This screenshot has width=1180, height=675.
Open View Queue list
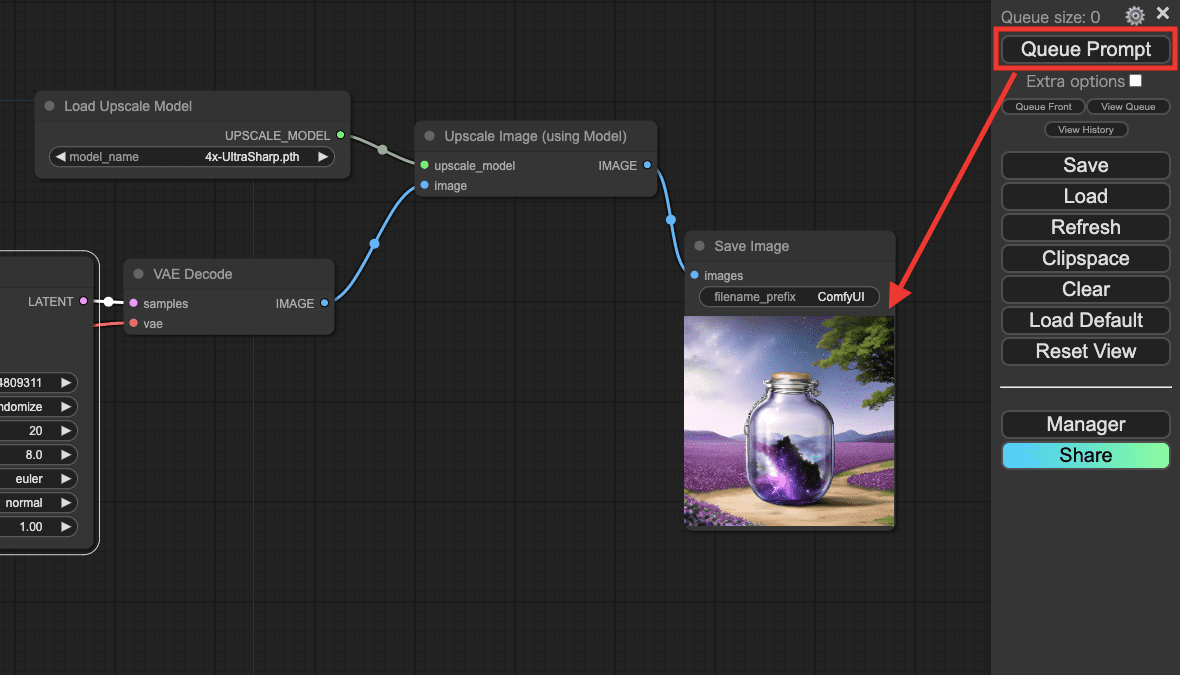click(x=1127, y=107)
